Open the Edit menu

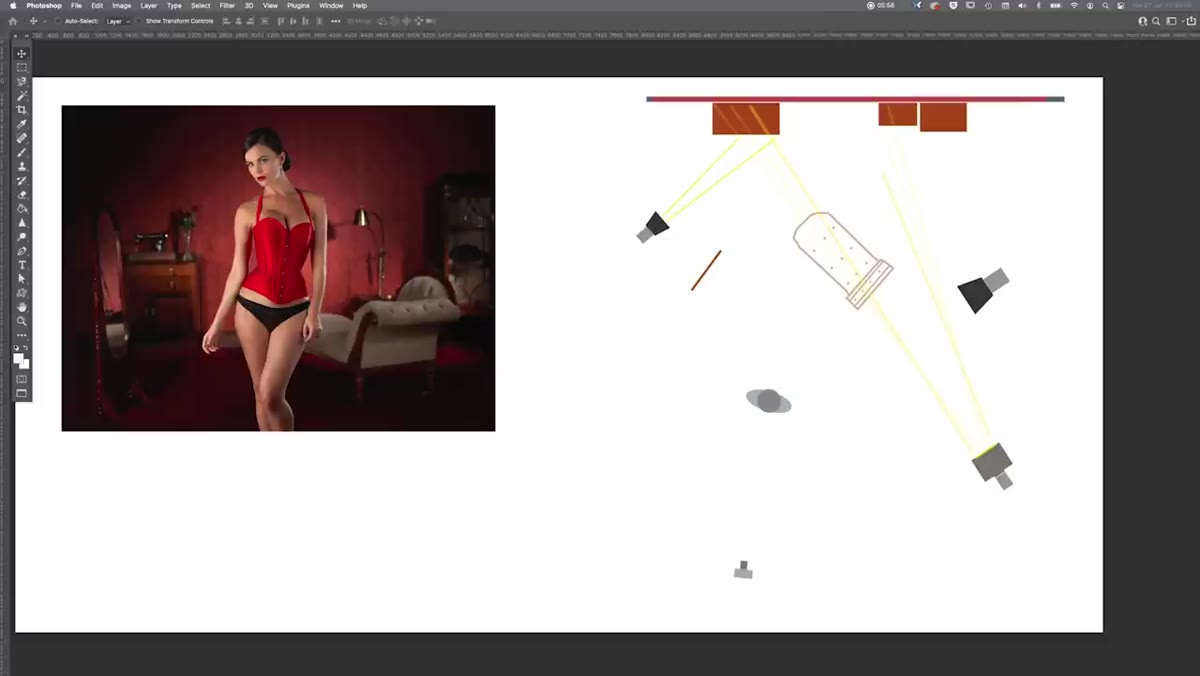click(97, 6)
